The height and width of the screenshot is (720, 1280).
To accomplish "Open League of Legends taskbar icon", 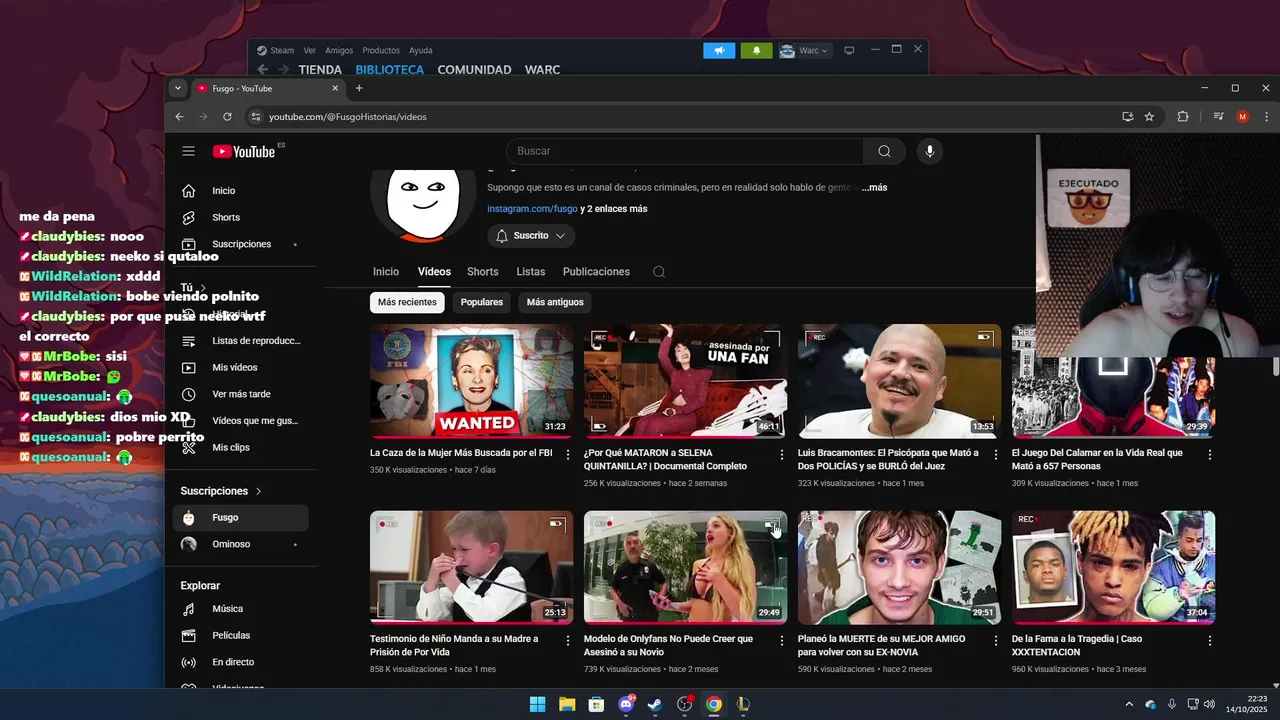I will click(743, 704).
